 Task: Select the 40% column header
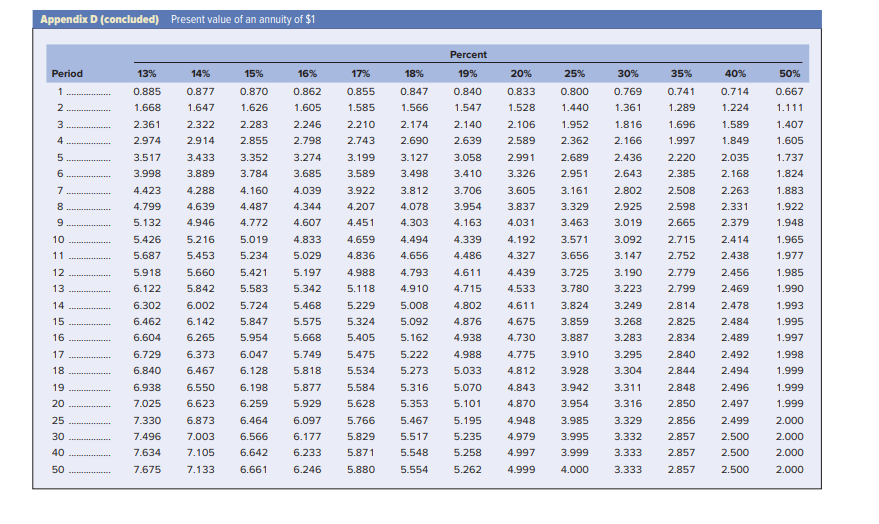(x=735, y=73)
